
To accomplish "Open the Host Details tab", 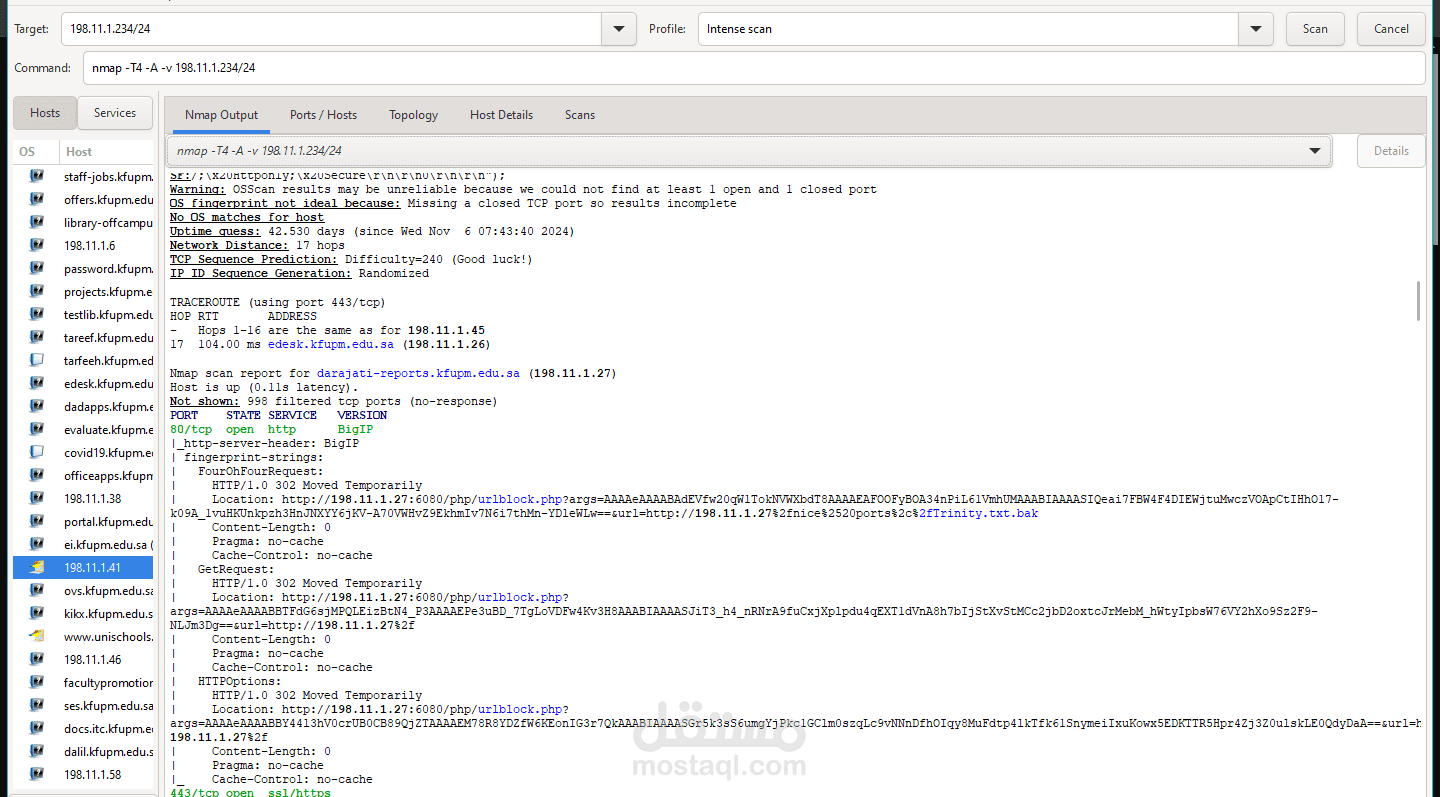I will [x=501, y=115].
